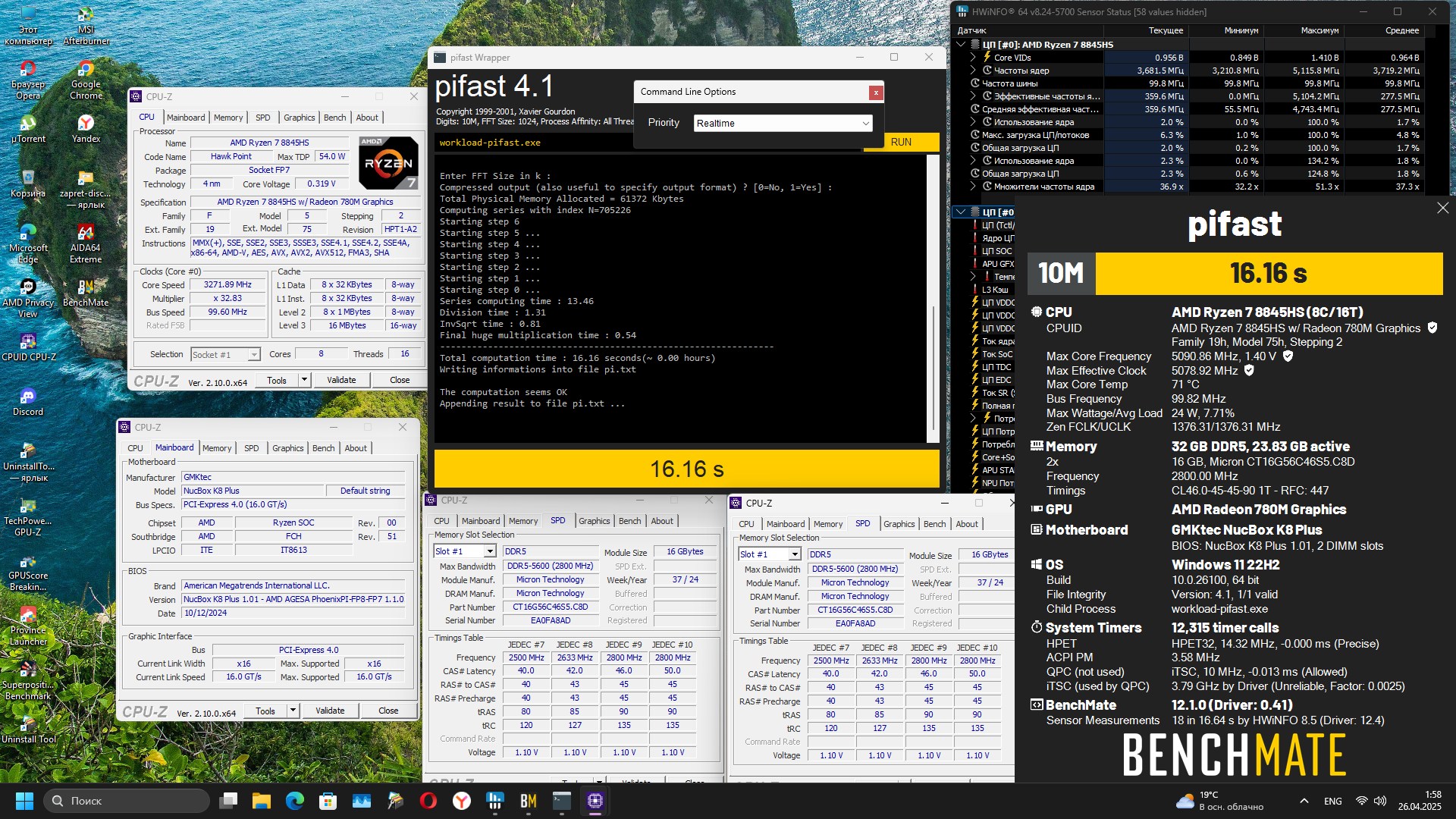1456x819 pixels.
Task: Open the Recycle Bin (Корзина) icon
Action: [x=28, y=184]
